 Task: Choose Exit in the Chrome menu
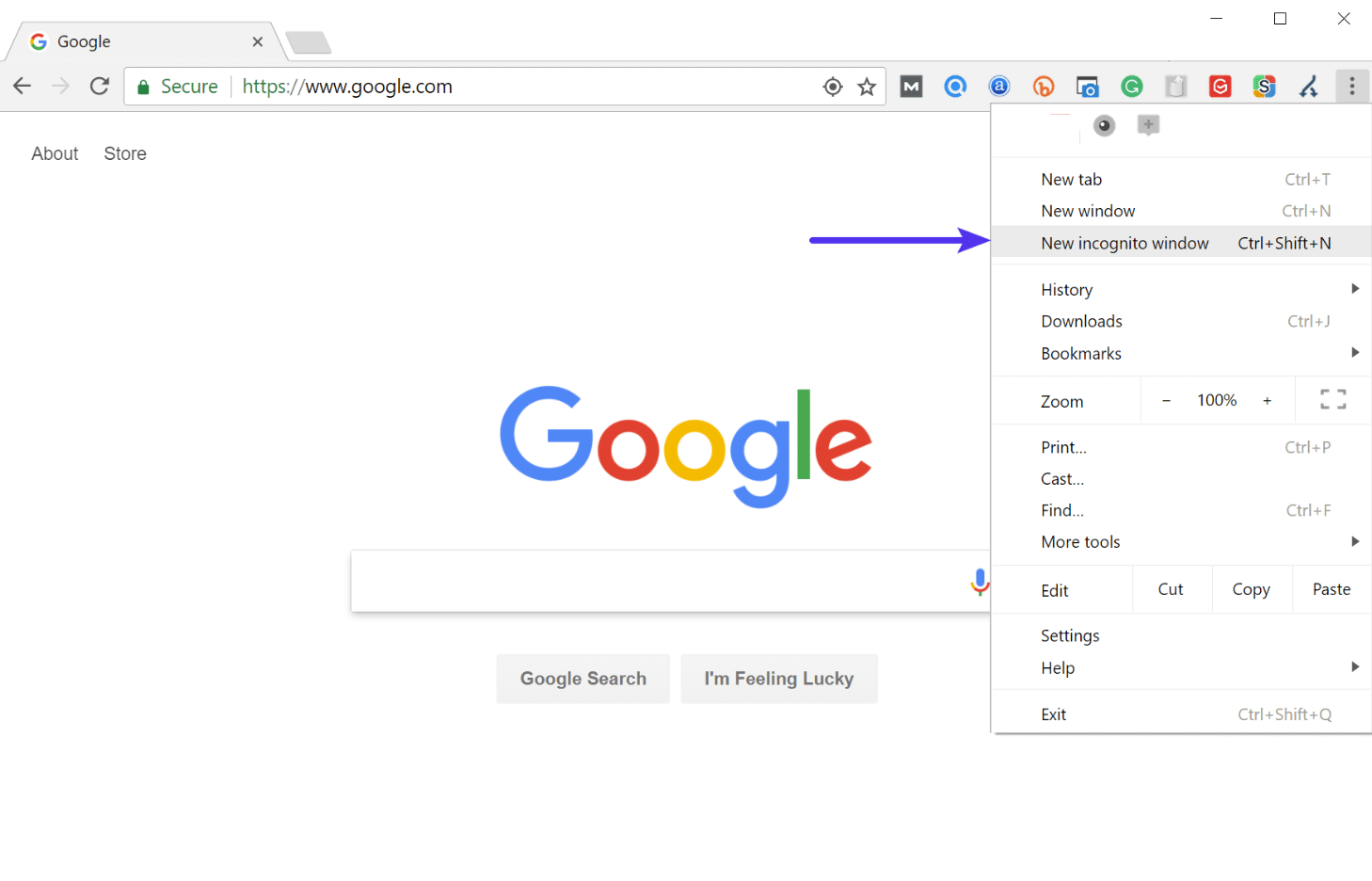[x=1182, y=714]
